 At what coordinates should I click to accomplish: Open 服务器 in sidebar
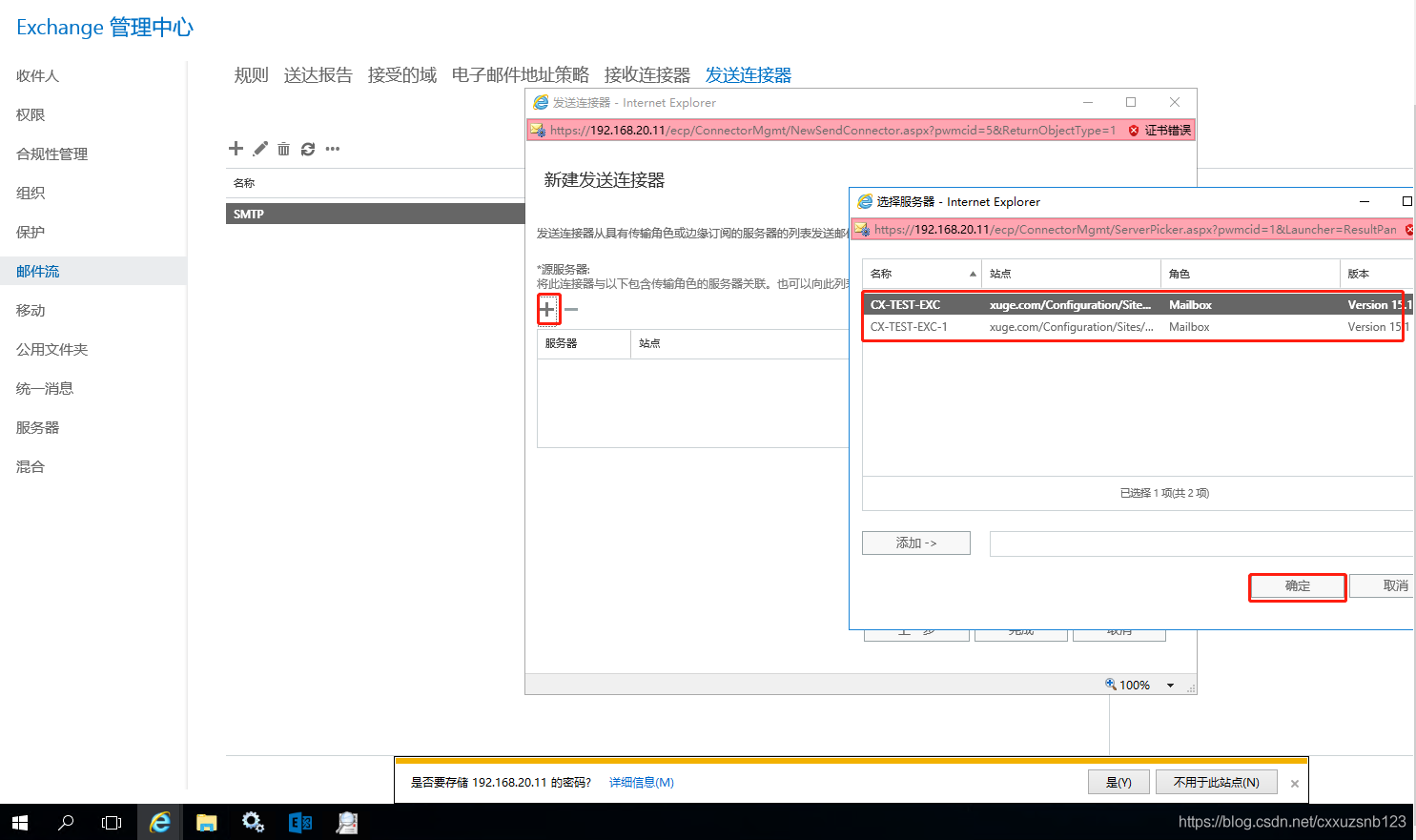pos(38,427)
